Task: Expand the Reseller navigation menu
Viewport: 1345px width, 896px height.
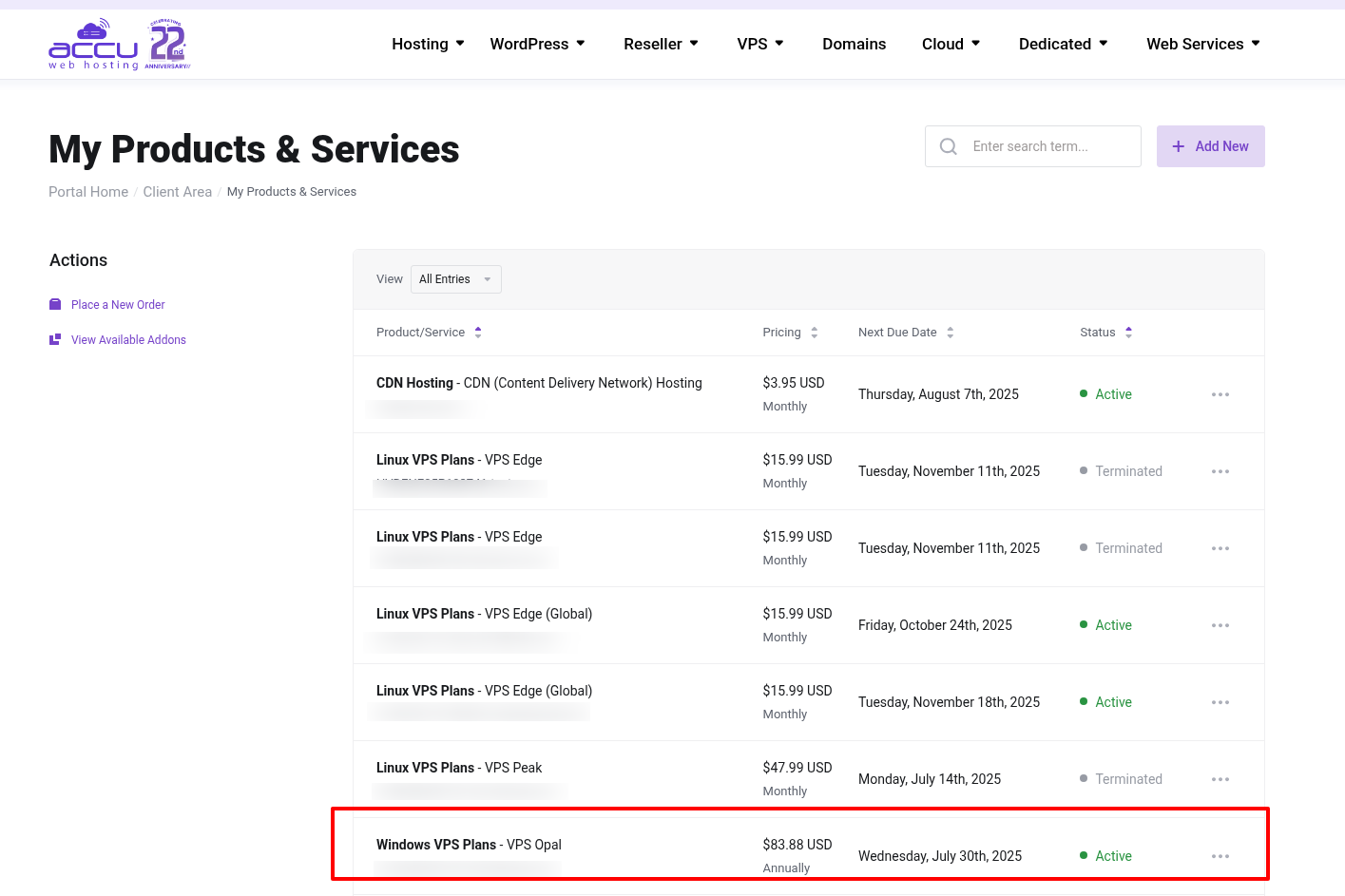Action: [662, 44]
